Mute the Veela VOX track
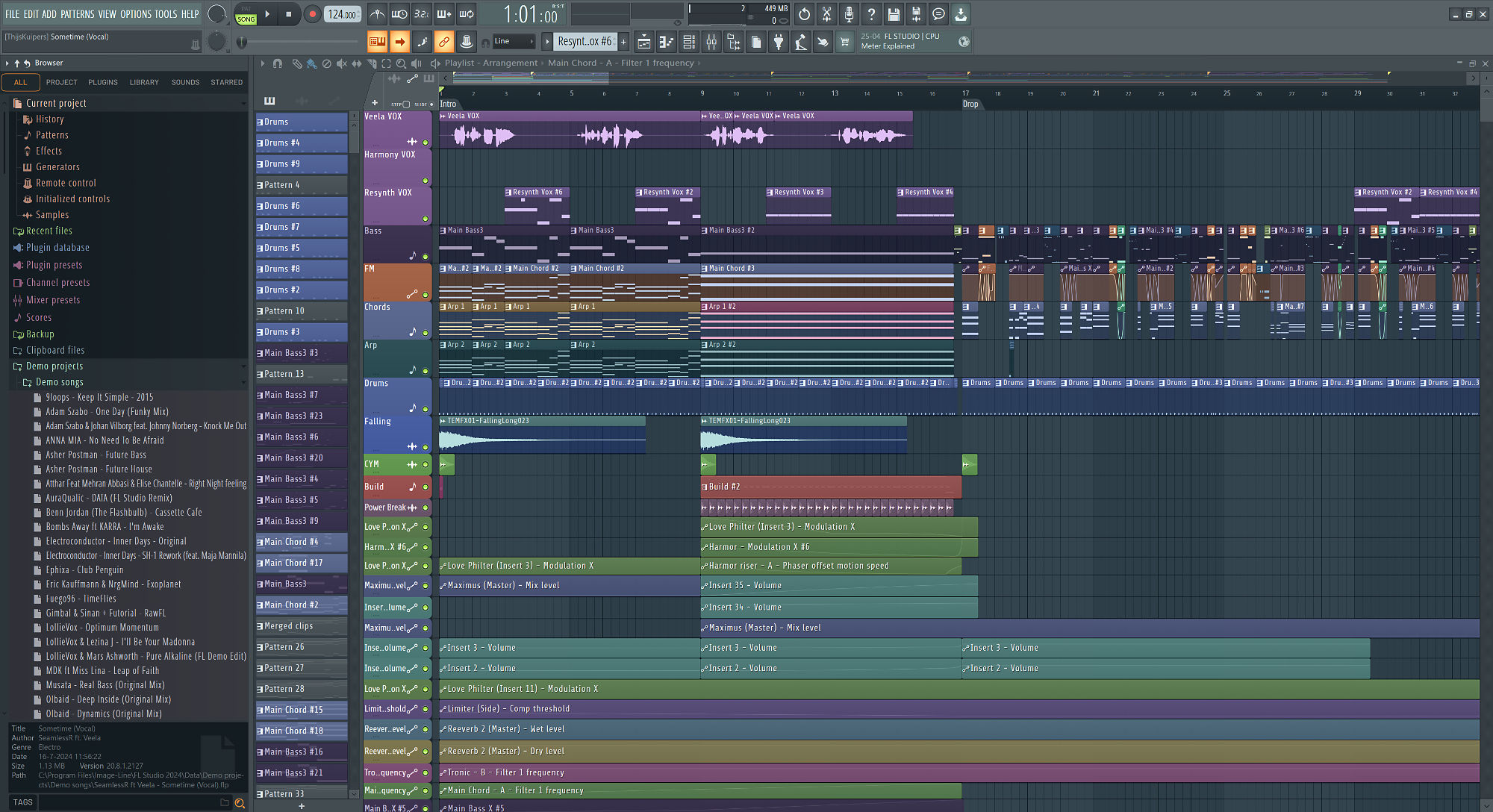Image resolution: width=1493 pixels, height=812 pixels. (426, 142)
